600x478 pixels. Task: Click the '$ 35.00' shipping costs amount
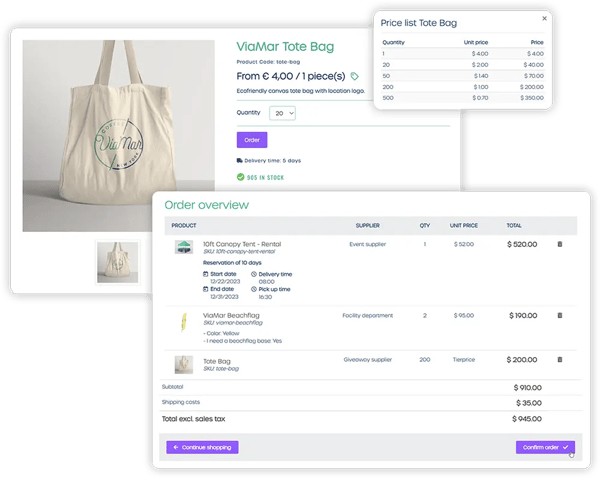pos(529,403)
